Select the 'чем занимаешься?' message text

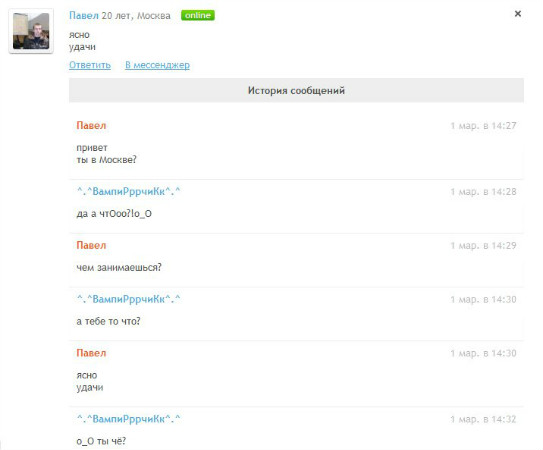tap(119, 267)
